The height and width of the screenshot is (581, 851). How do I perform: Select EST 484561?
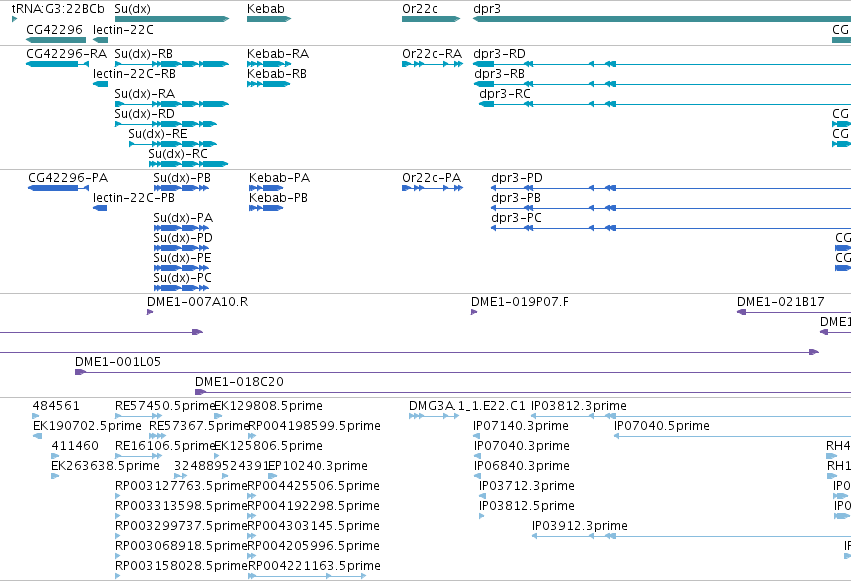pos(36,416)
